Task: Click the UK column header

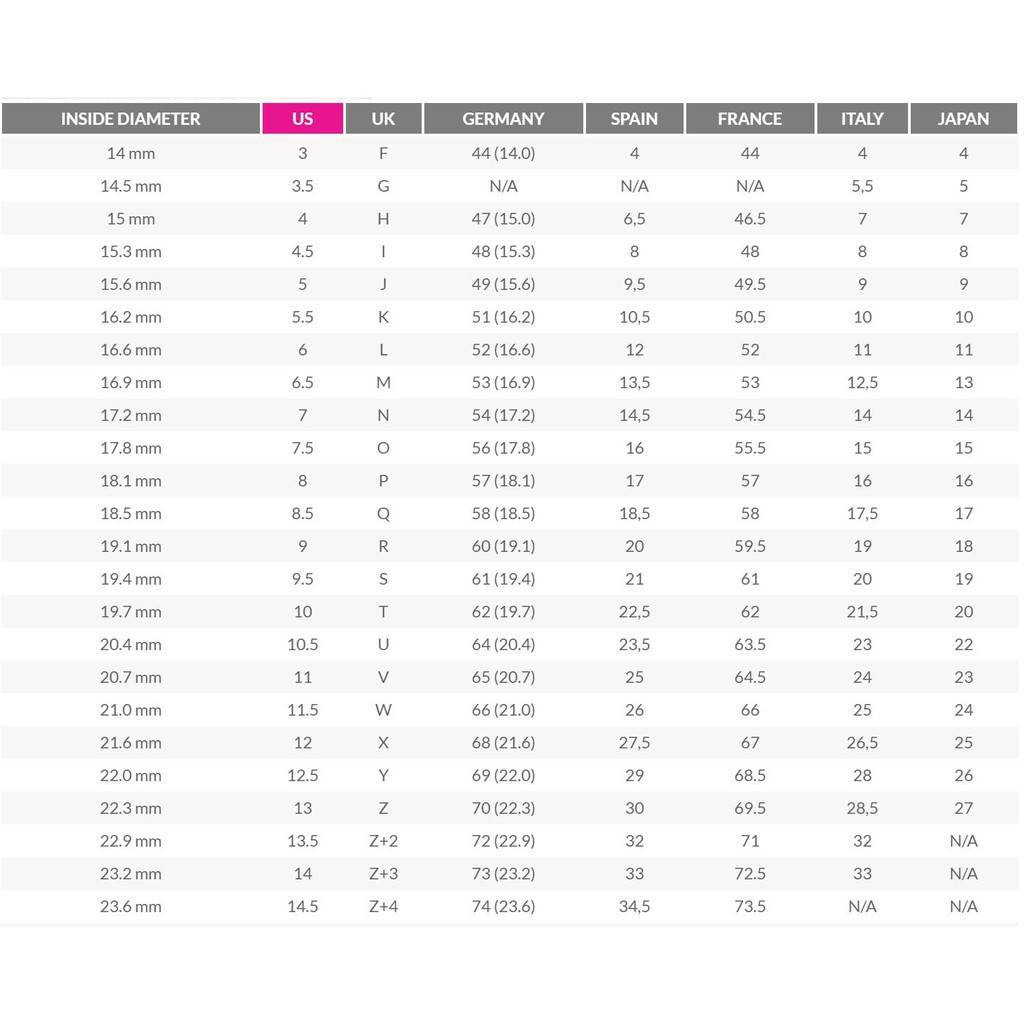Action: [383, 118]
